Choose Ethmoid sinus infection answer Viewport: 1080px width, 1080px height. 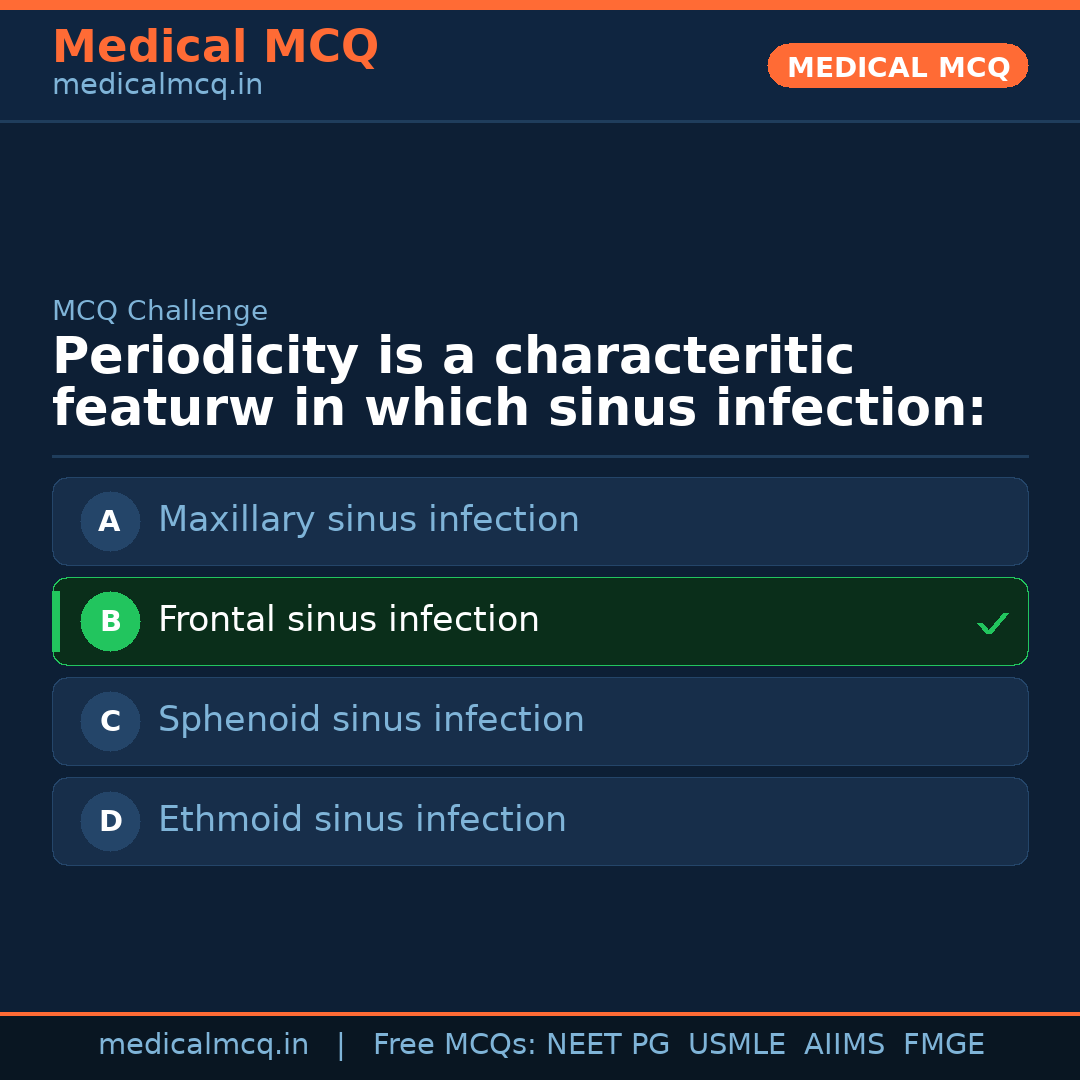[362, 820]
